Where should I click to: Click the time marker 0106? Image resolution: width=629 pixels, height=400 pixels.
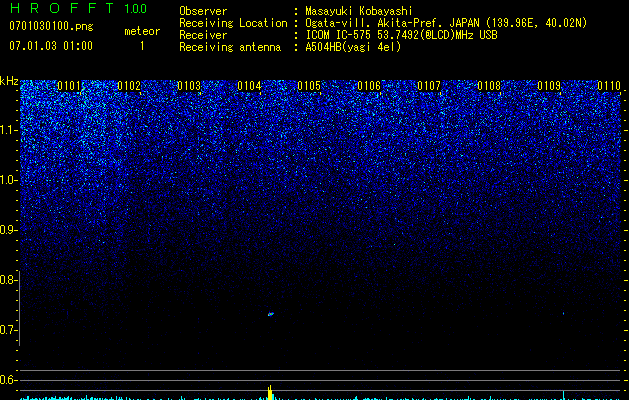[x=369, y=86]
